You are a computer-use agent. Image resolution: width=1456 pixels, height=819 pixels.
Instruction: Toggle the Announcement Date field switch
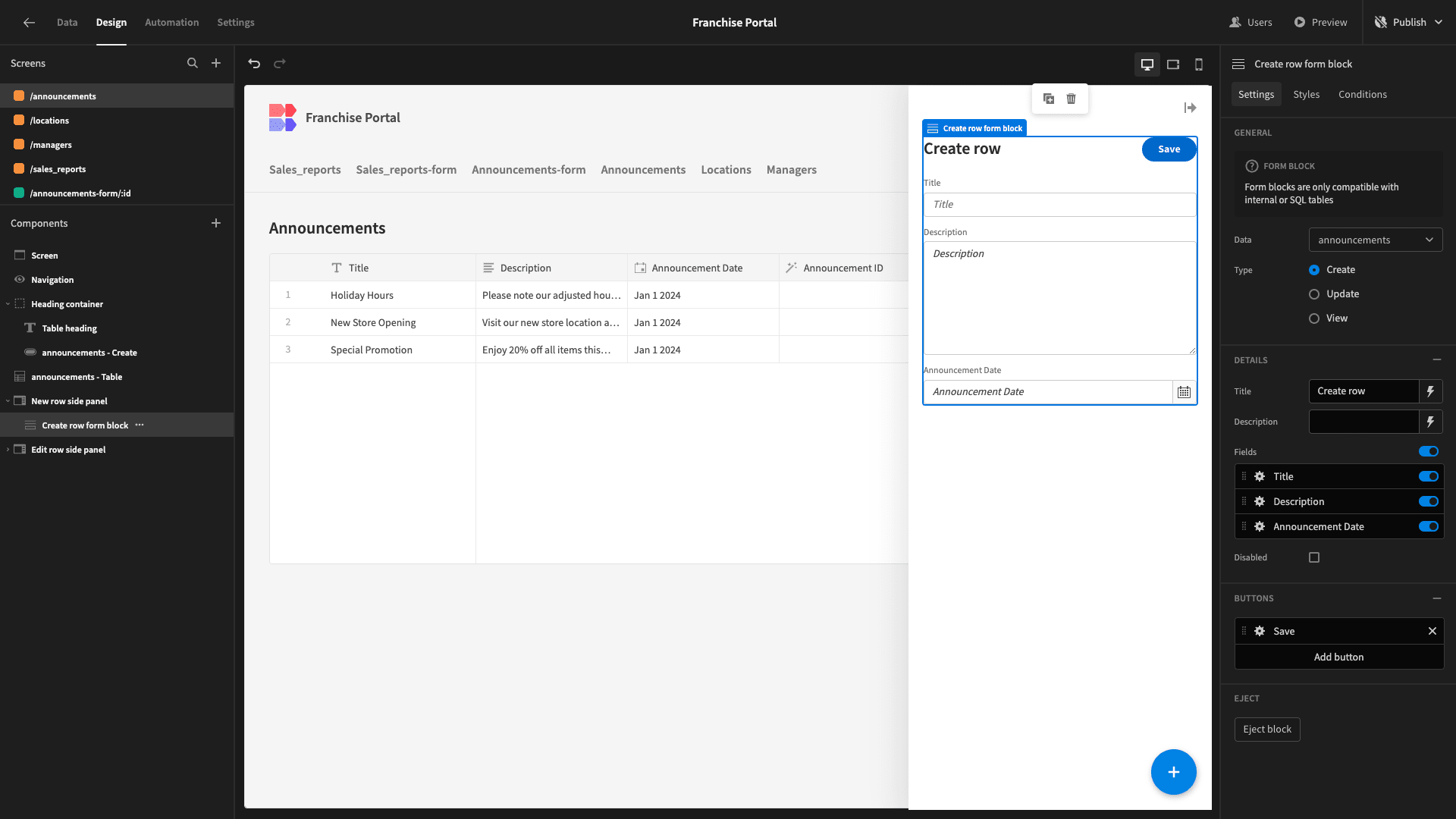point(1429,526)
